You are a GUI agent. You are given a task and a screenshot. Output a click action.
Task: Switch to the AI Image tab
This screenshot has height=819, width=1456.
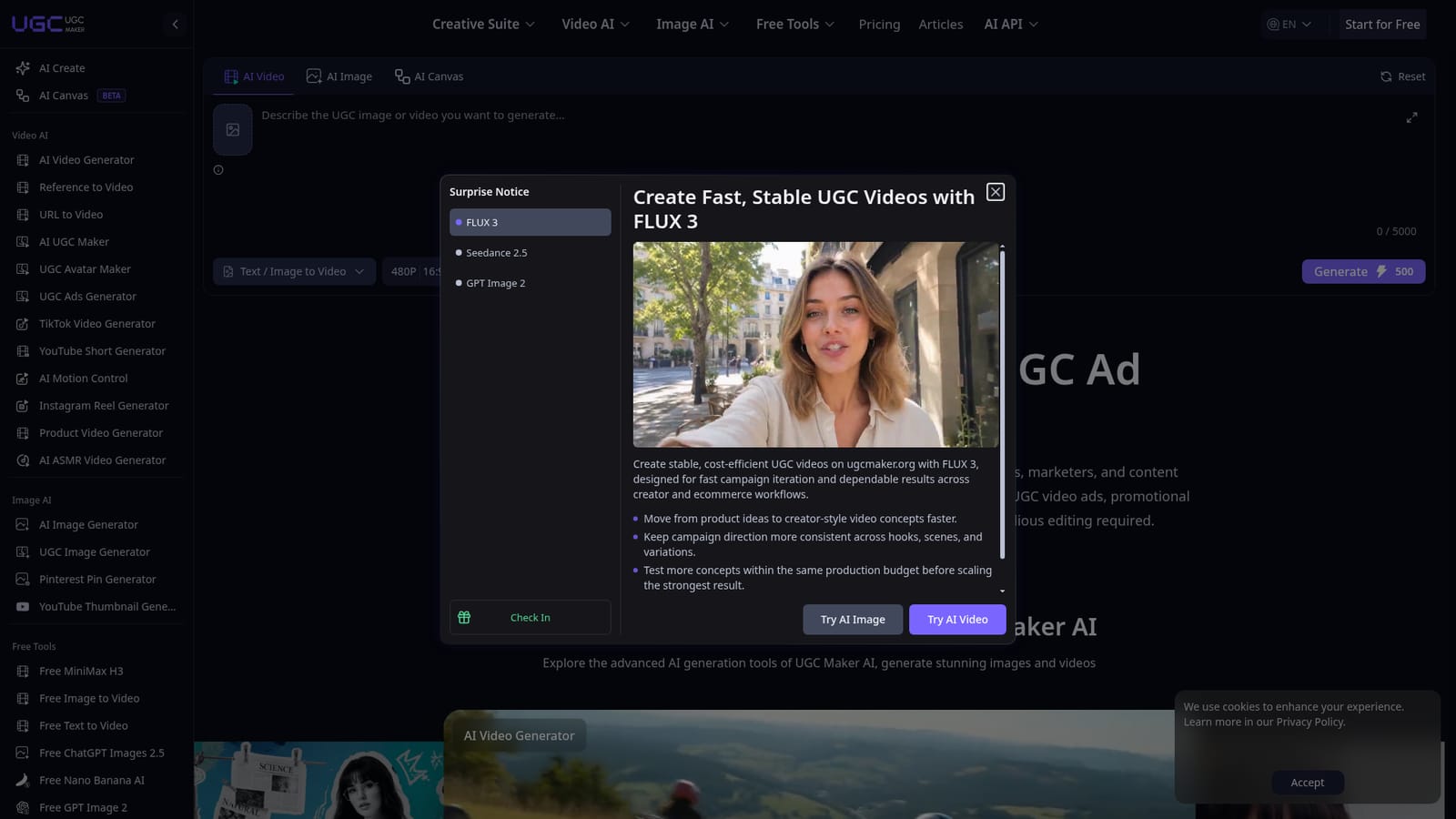pos(339,76)
